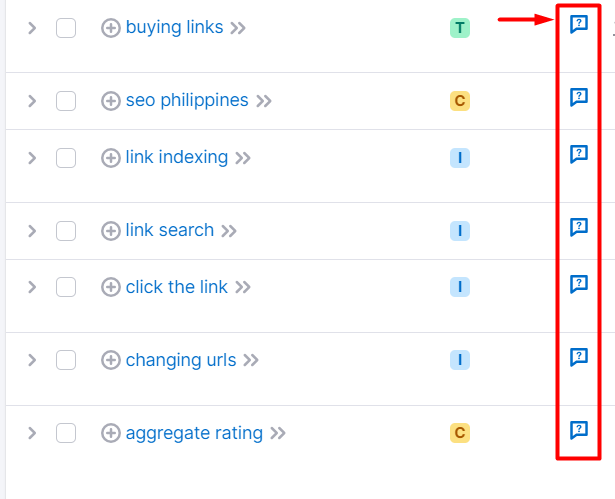Open question bubble for link search row
Screen dimensions: 615x499
[578, 227]
